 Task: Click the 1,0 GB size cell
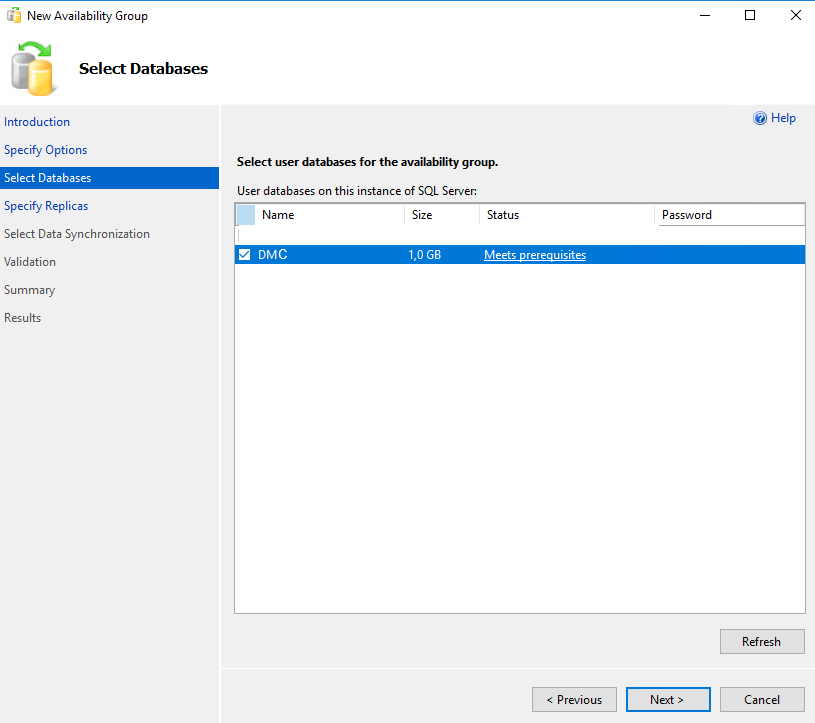(425, 255)
